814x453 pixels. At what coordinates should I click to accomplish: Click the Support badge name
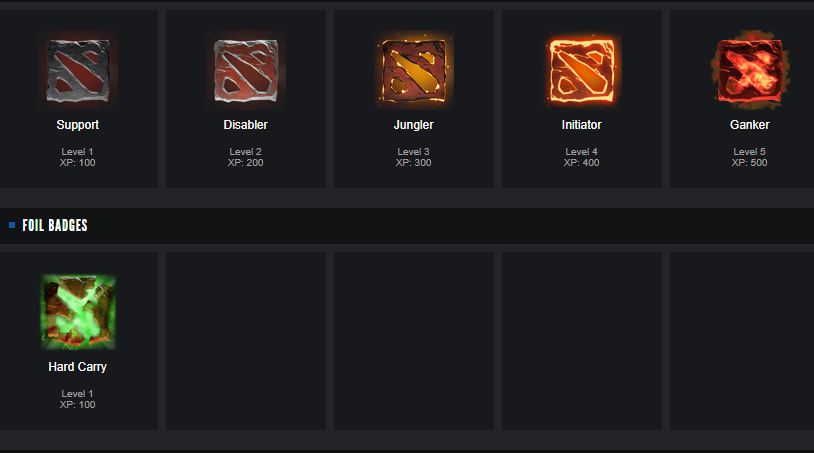point(77,125)
